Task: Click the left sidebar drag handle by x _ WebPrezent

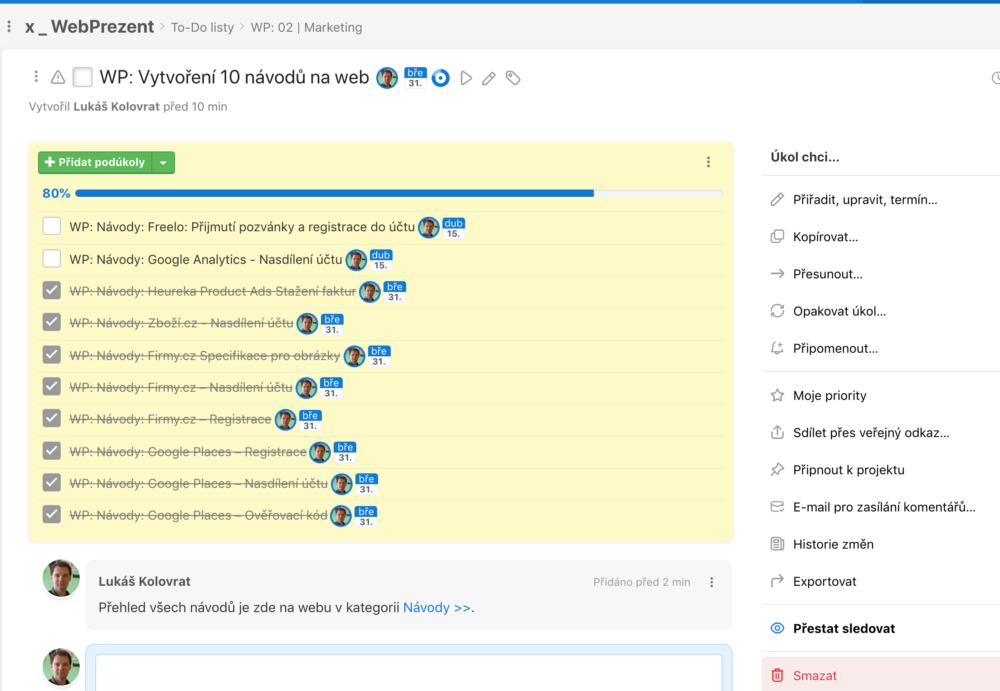Action: pos(9,27)
